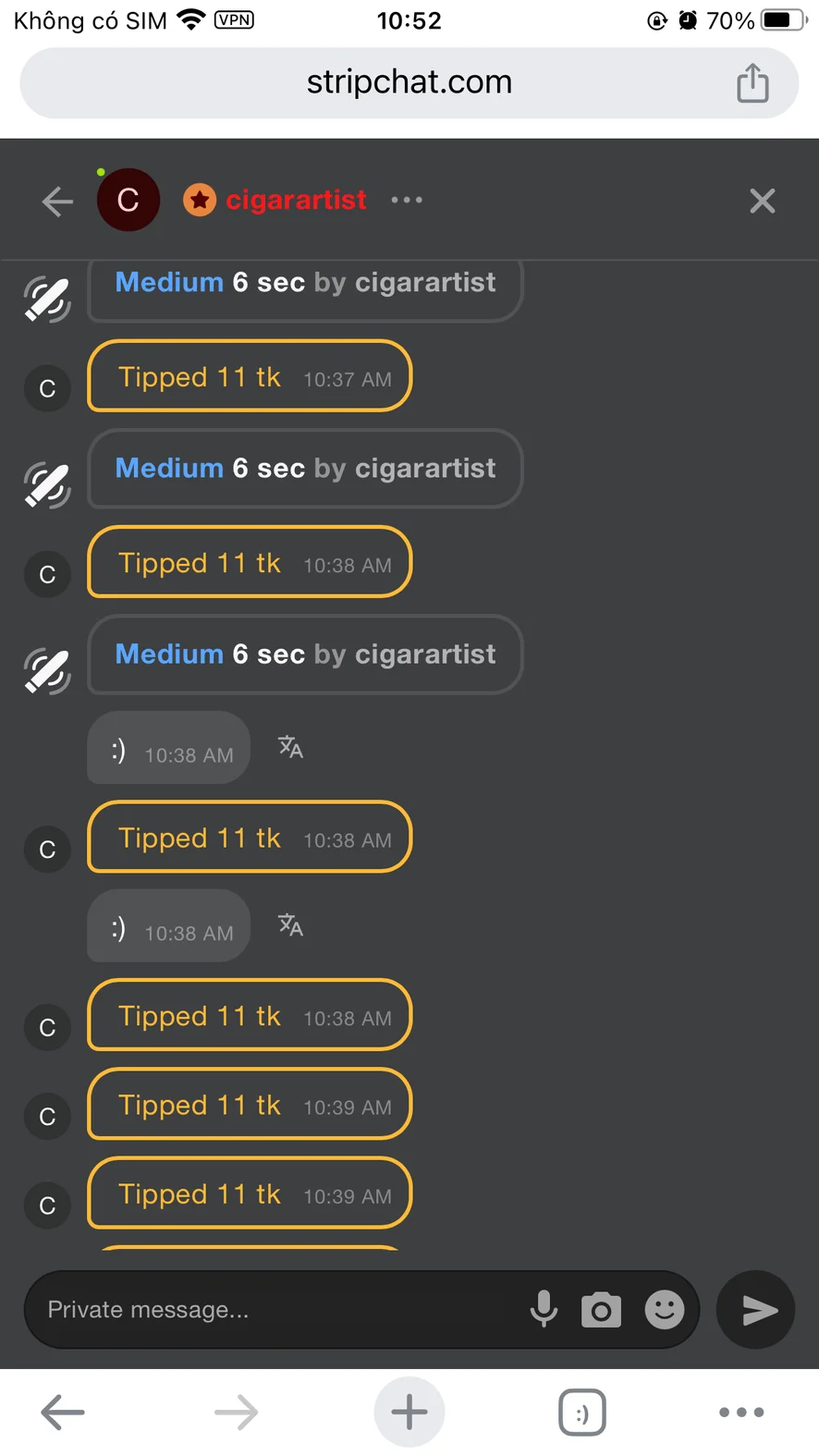The width and height of the screenshot is (819, 1456).
Task: Open the browser tabs switcher
Action: coord(581,1413)
